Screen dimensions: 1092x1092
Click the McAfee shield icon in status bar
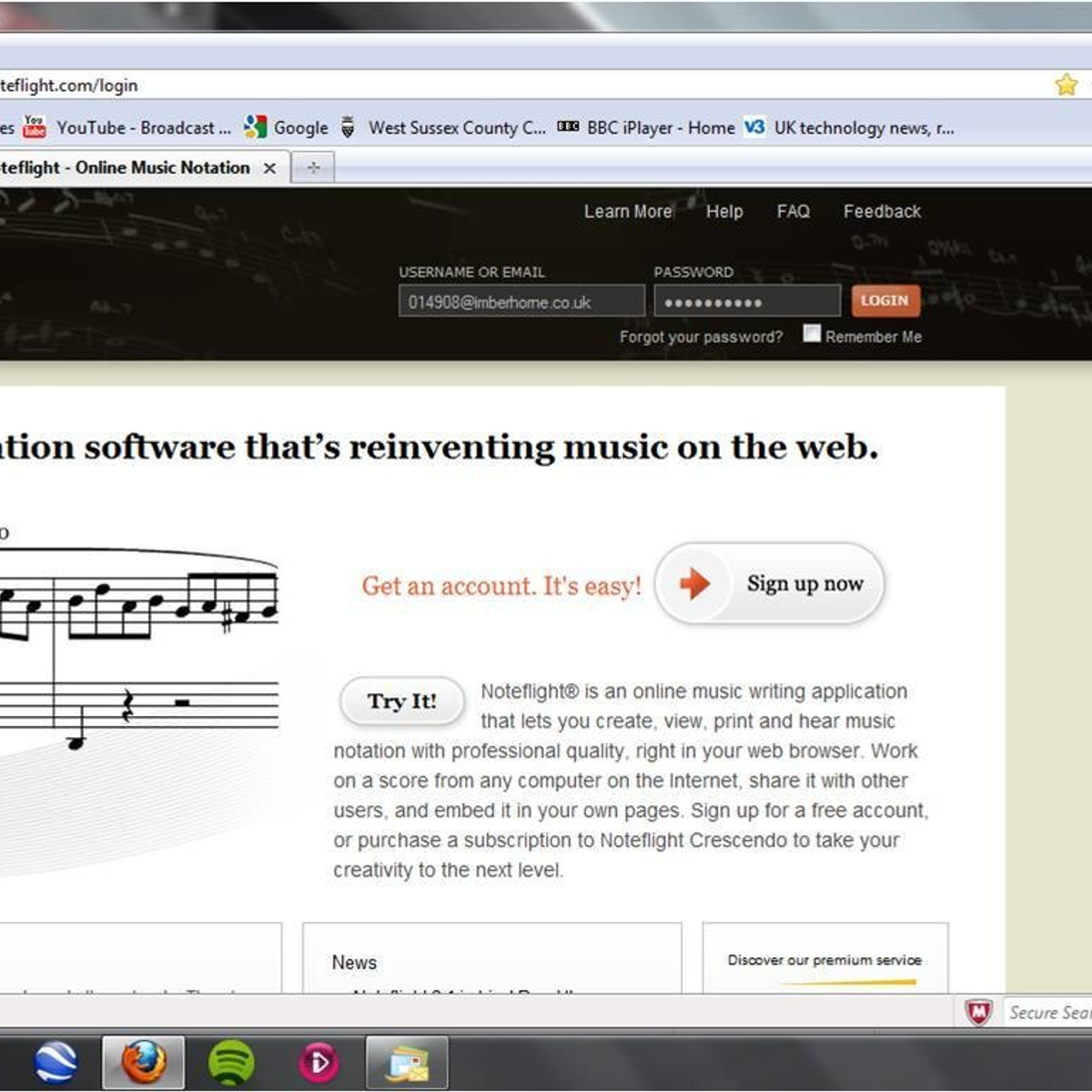pos(978,1012)
